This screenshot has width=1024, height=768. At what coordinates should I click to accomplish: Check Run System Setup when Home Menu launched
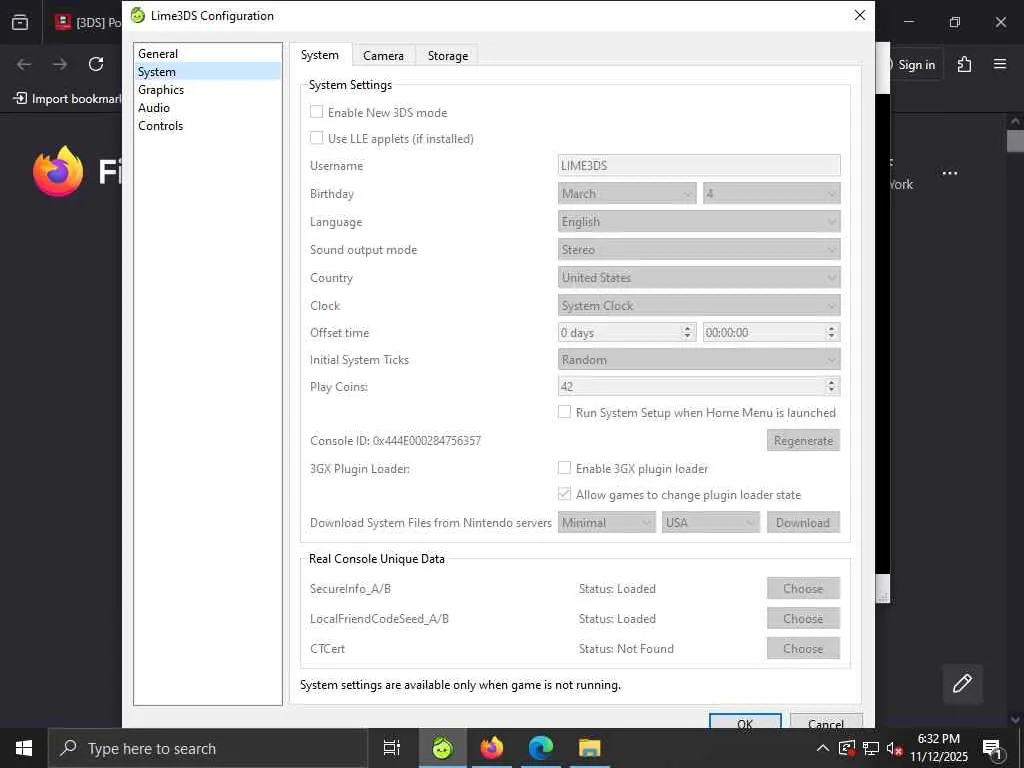[x=564, y=412]
